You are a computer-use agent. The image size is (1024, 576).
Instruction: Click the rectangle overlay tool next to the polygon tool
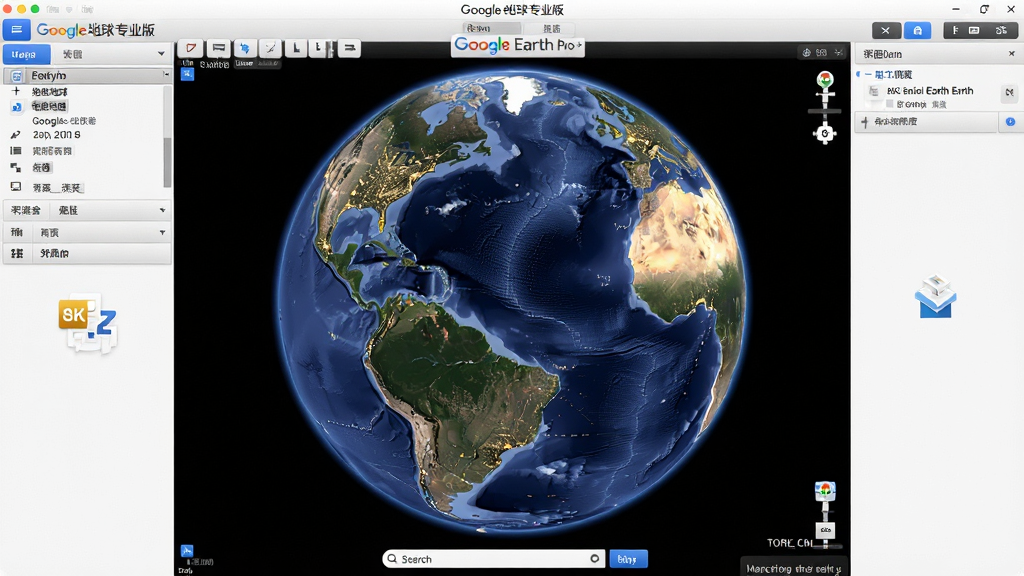tap(218, 48)
